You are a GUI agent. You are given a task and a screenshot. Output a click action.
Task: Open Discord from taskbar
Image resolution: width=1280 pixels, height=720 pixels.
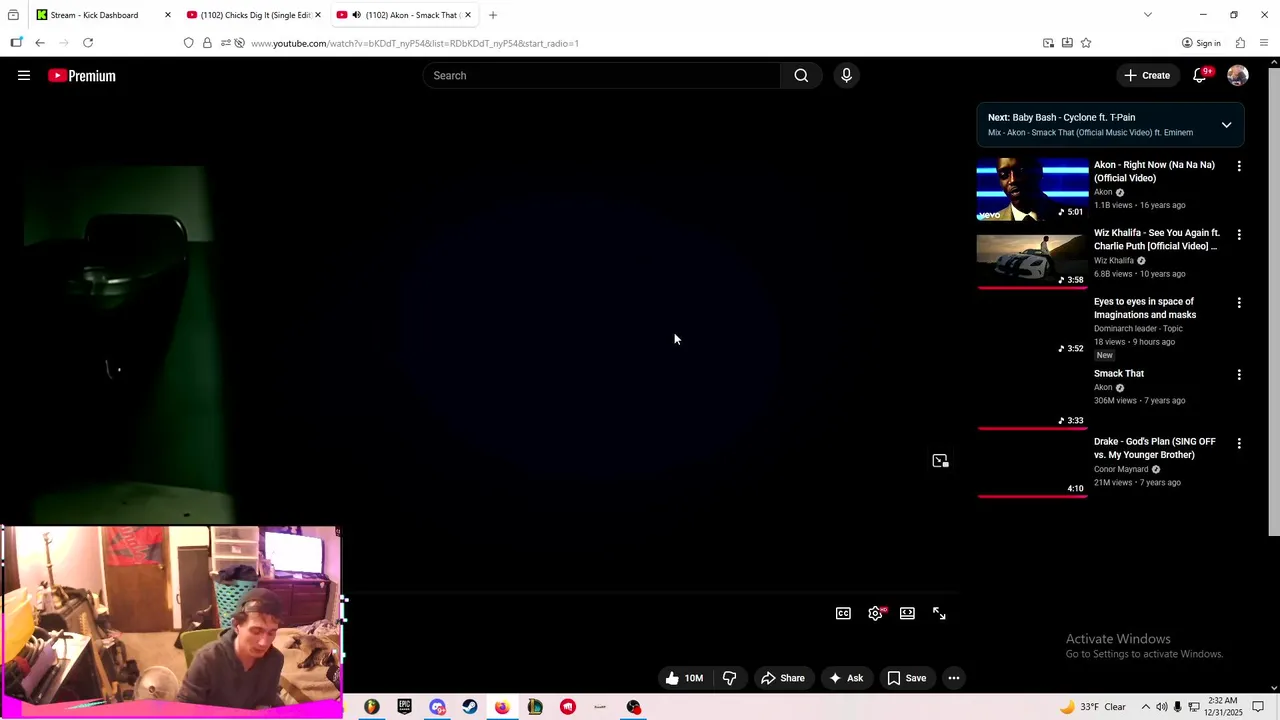437,707
